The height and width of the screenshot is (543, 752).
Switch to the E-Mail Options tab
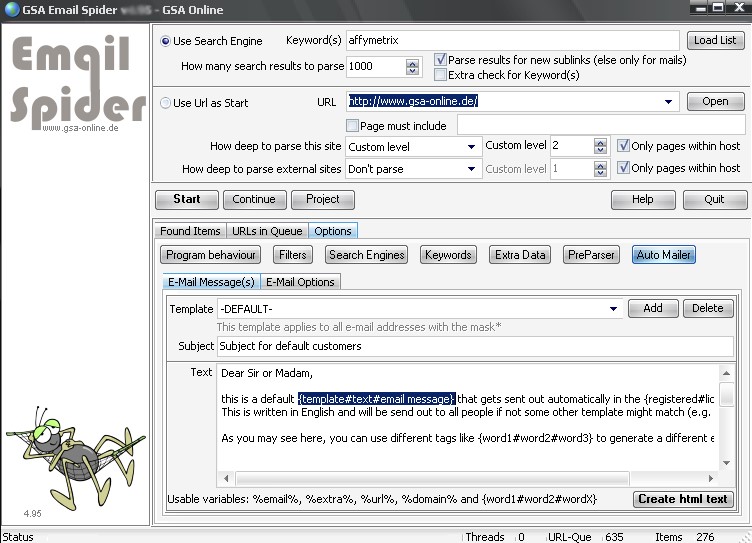[300, 282]
